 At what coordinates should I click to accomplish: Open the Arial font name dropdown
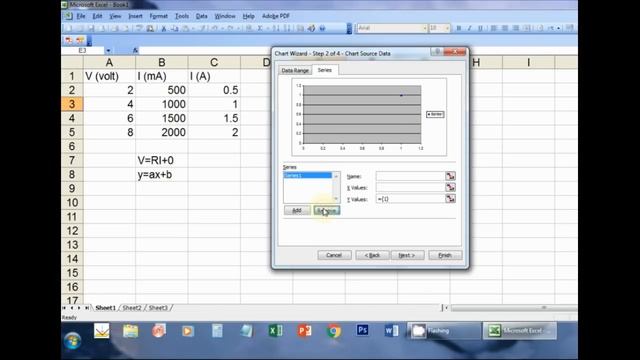424,28
